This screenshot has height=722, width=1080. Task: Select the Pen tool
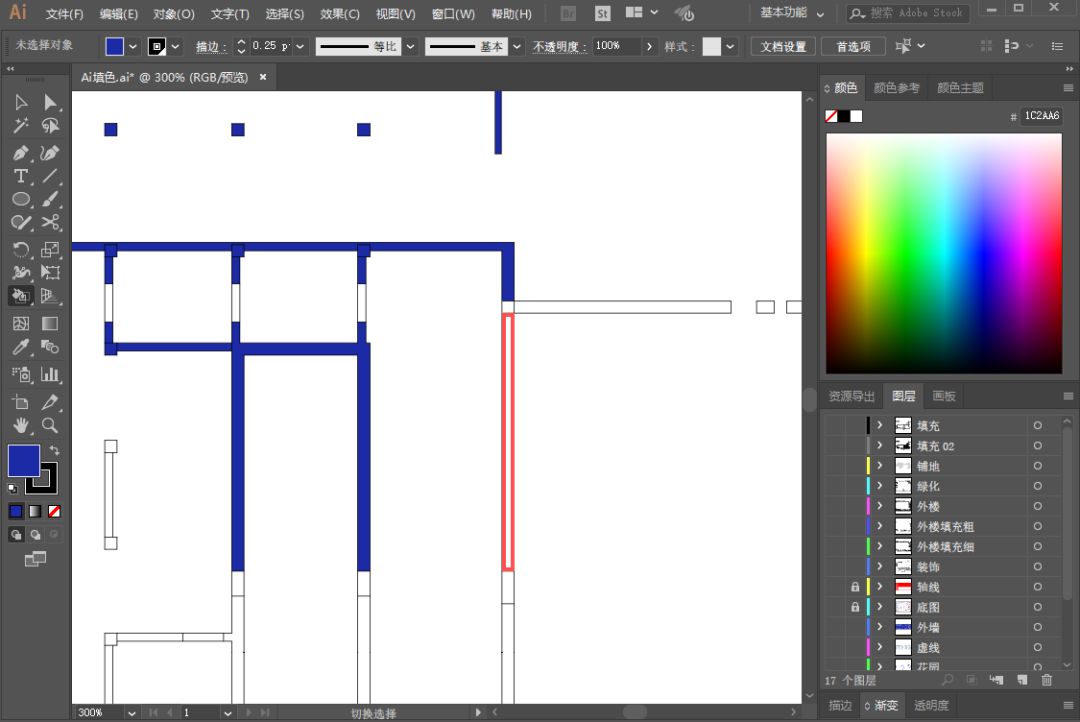[x=21, y=153]
